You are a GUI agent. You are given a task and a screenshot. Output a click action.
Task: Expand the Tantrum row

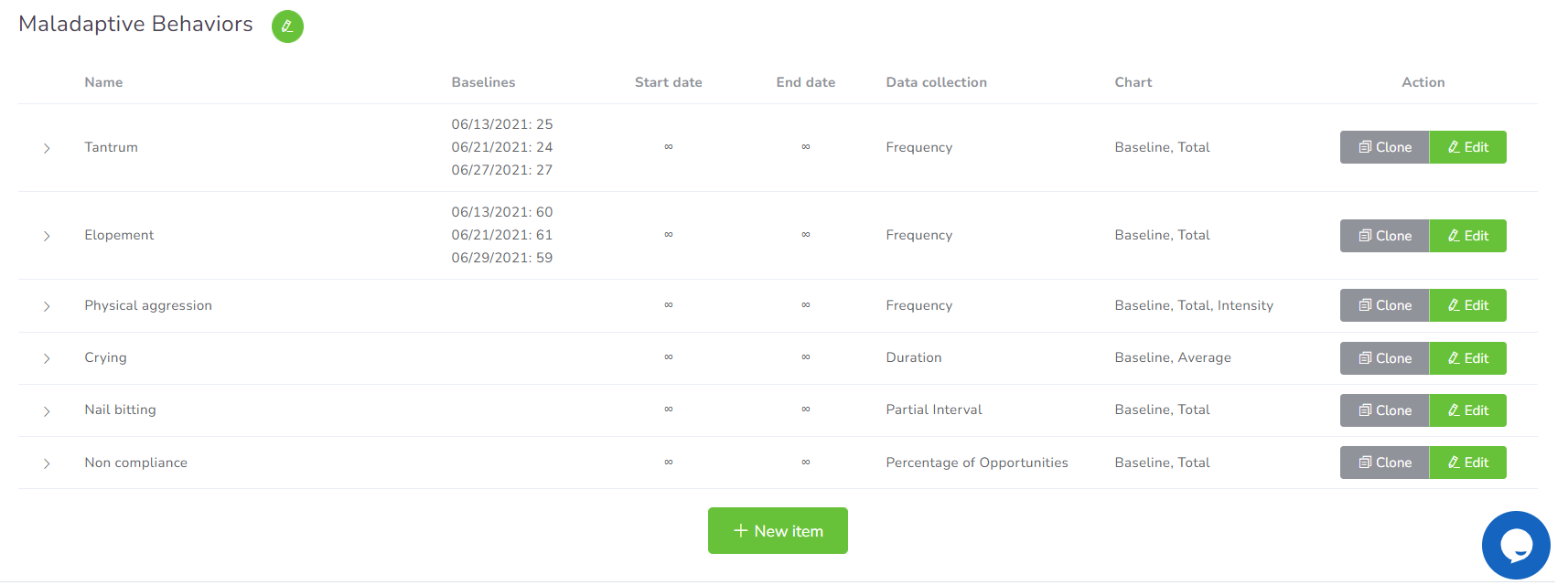click(x=47, y=148)
